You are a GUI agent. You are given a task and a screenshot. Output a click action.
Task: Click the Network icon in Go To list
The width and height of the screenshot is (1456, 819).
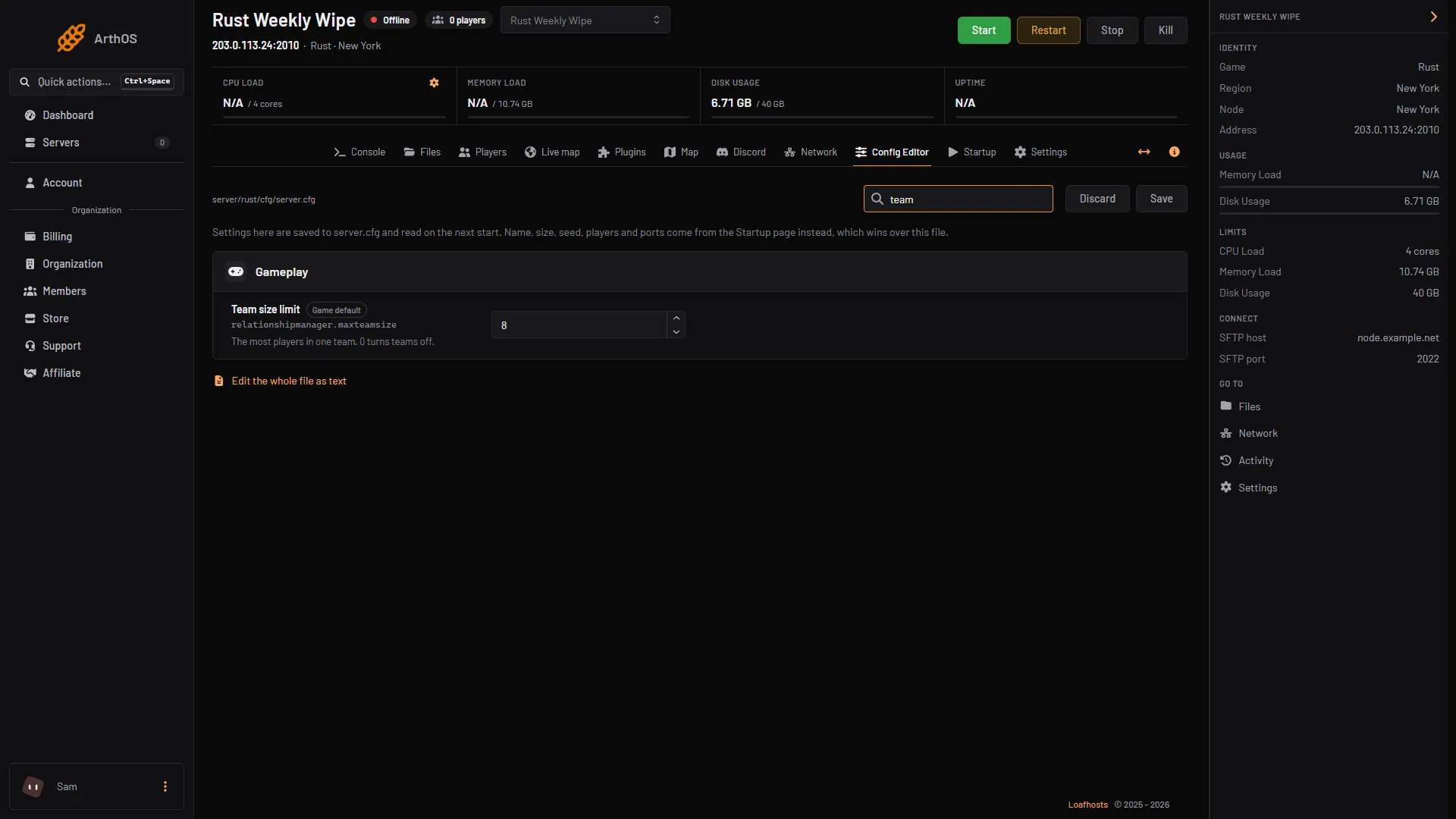coord(1226,433)
